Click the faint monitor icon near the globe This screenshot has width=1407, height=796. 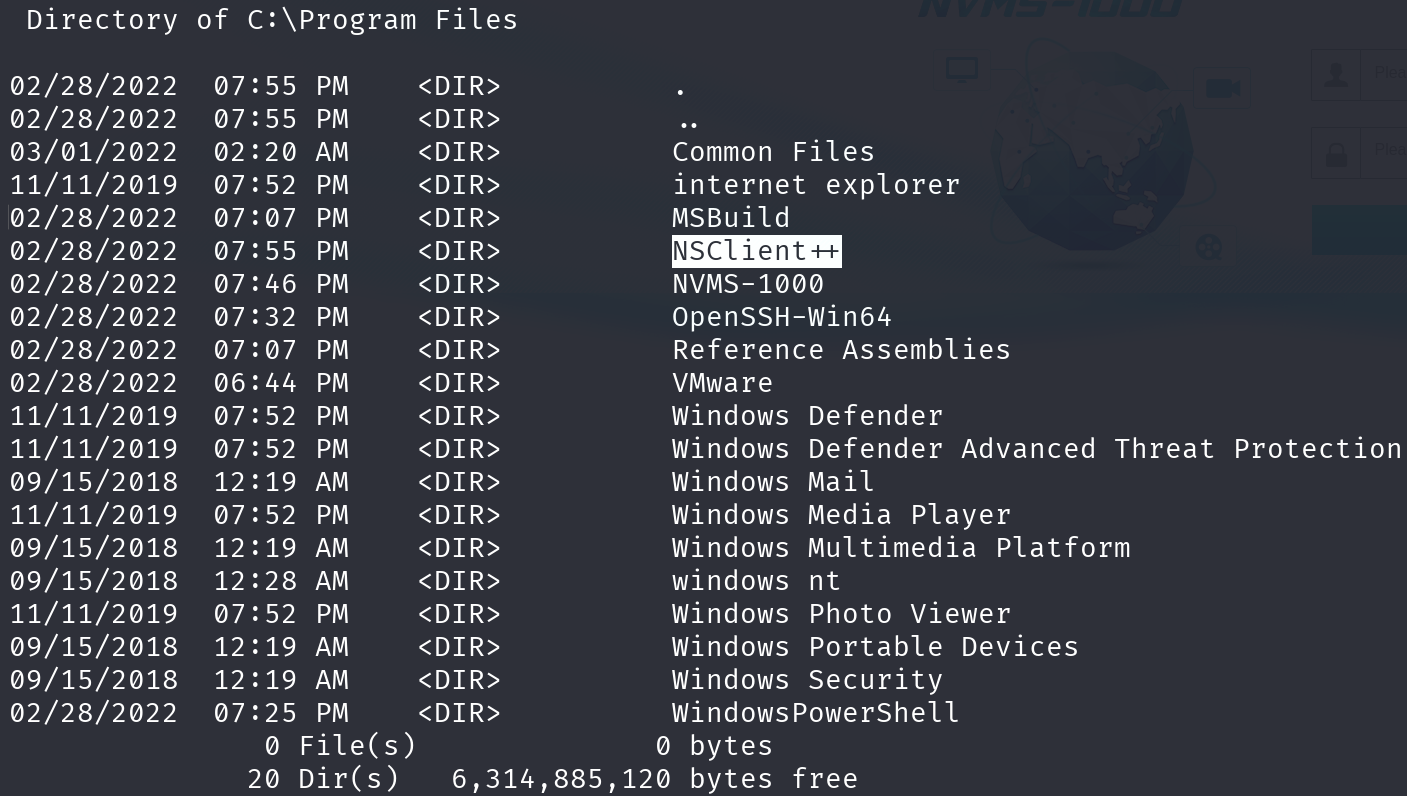tap(962, 70)
